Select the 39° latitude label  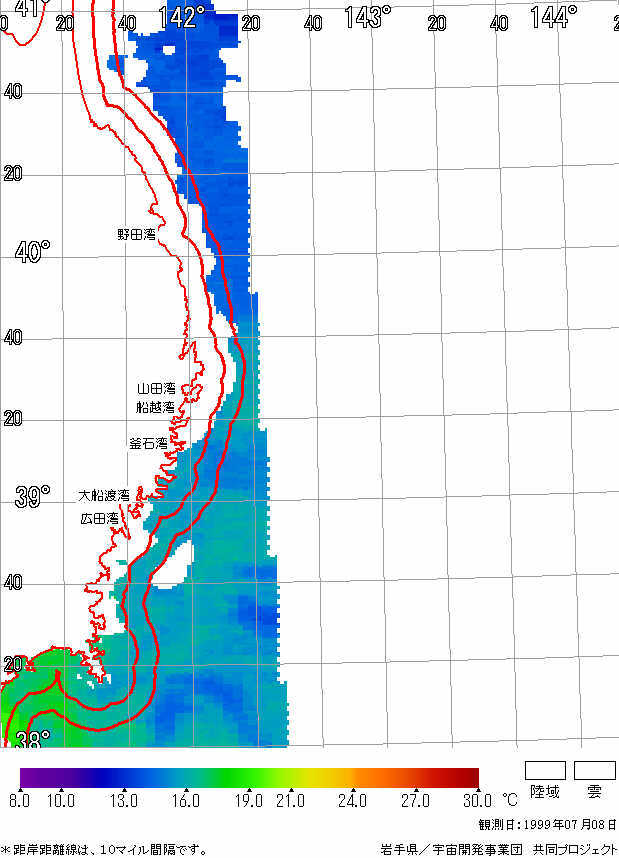coord(32,496)
